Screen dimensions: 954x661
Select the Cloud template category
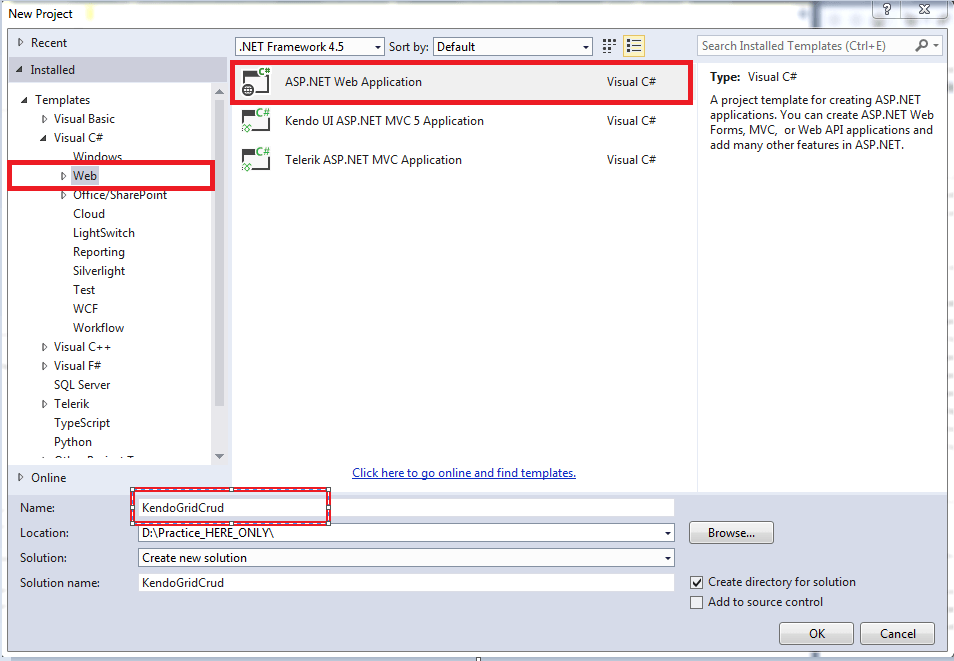click(x=89, y=214)
